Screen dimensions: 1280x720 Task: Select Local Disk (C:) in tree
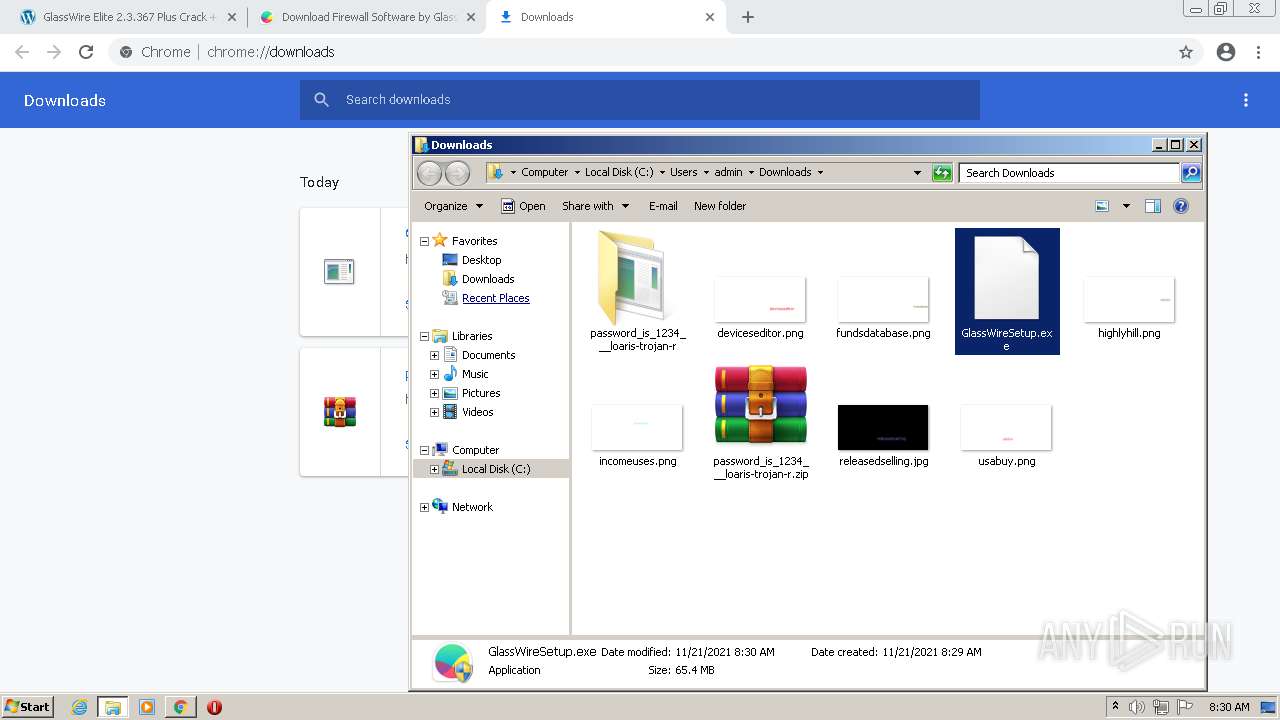496,469
